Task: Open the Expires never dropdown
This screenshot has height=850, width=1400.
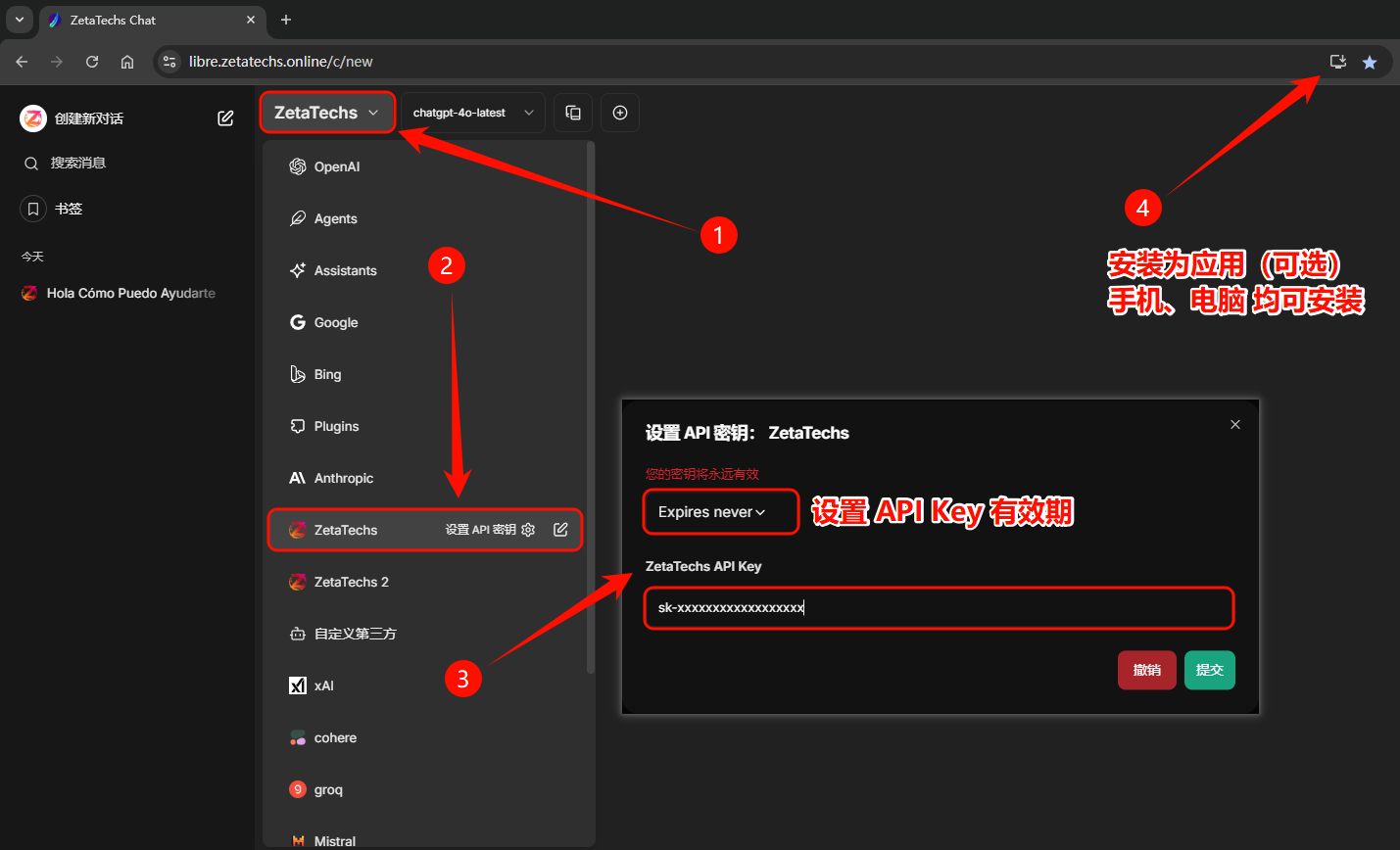Action: pyautogui.click(x=720, y=512)
